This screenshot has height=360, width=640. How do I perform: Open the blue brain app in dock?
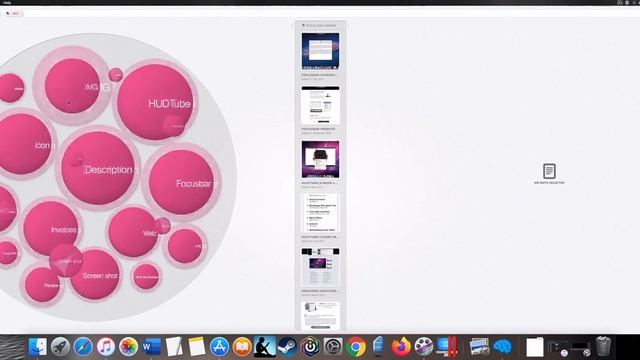click(502, 347)
